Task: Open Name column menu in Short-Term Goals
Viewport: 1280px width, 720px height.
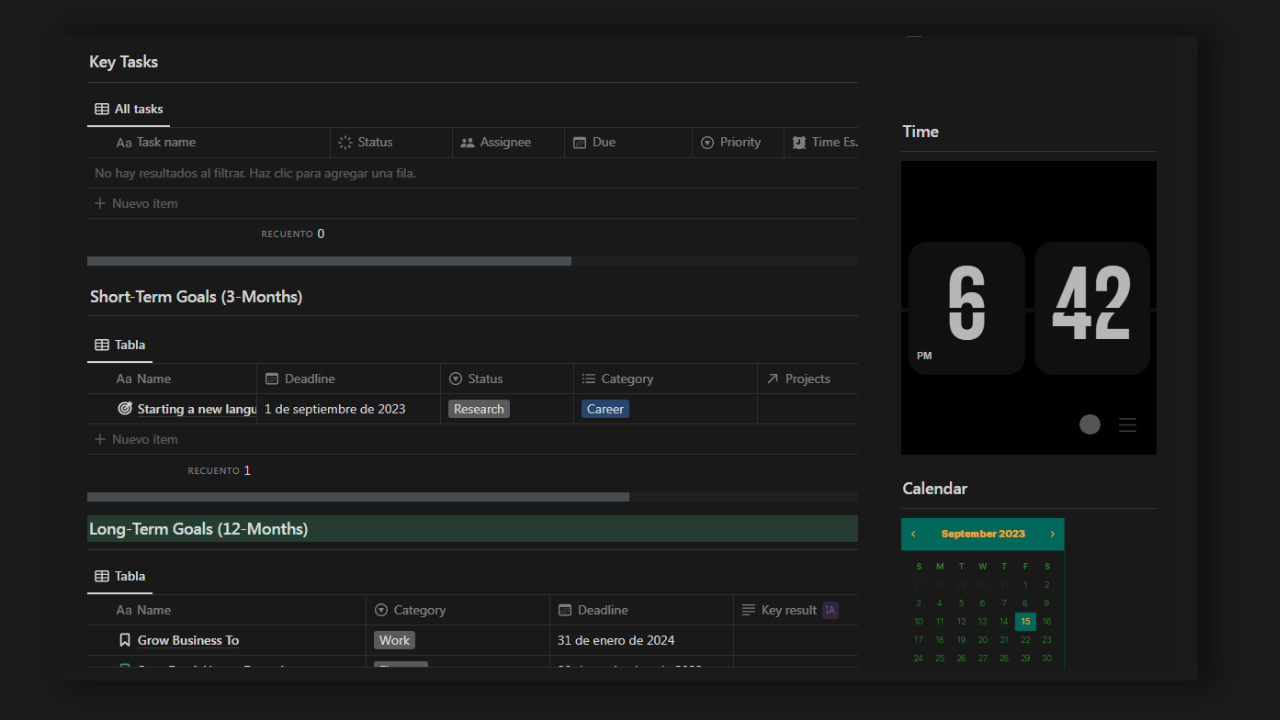Action: [x=172, y=379]
